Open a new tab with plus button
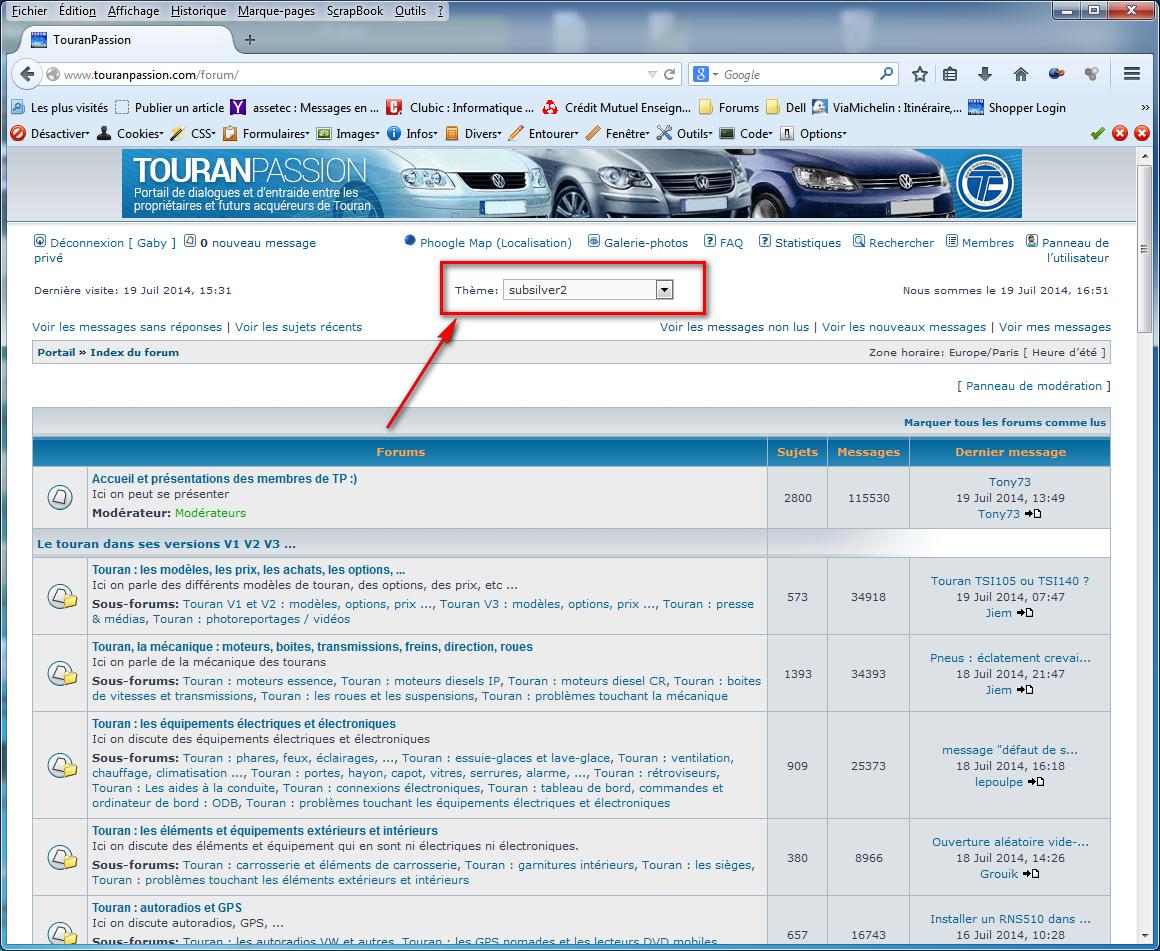This screenshot has width=1160, height=951. coord(250,40)
